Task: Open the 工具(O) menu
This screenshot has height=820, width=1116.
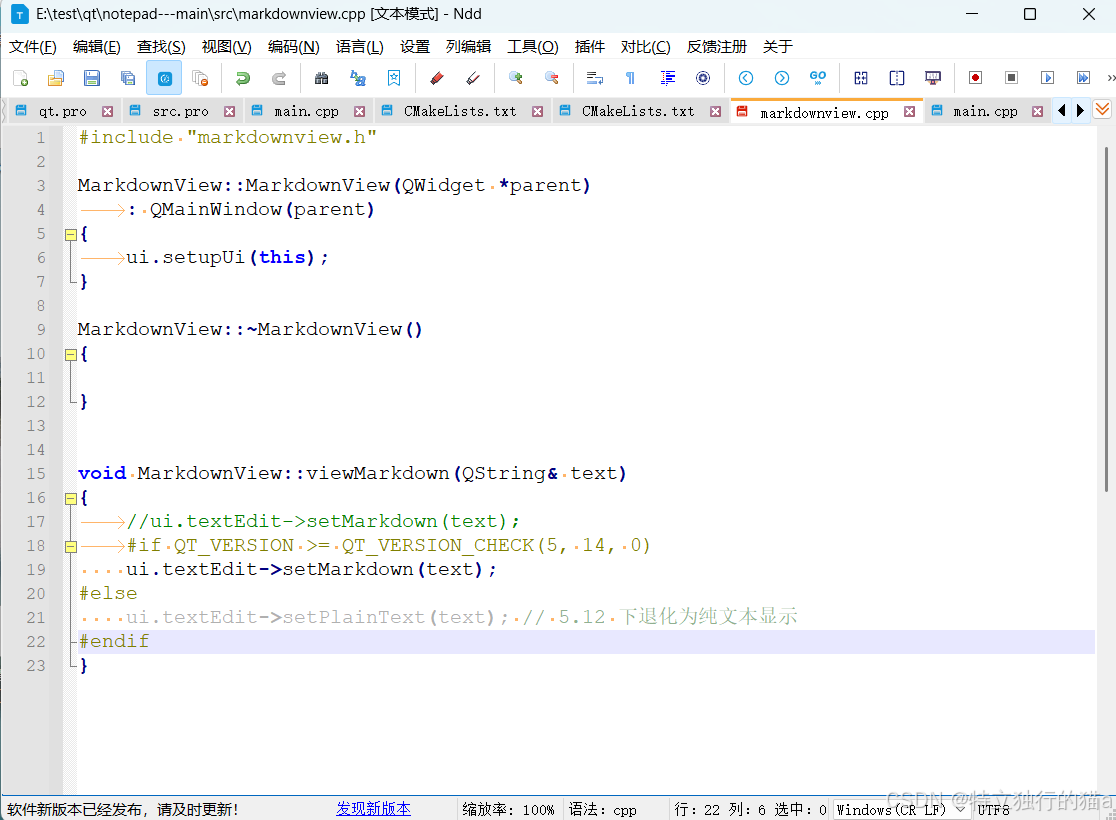Action: click(x=532, y=47)
